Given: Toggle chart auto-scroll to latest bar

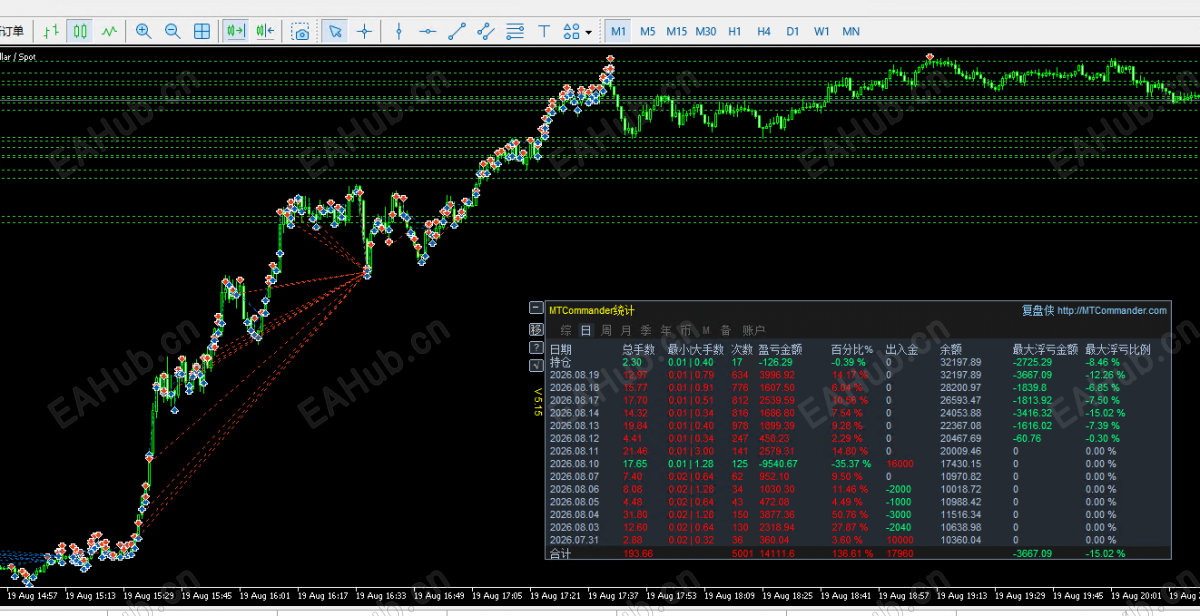Looking at the screenshot, I should 236,31.
